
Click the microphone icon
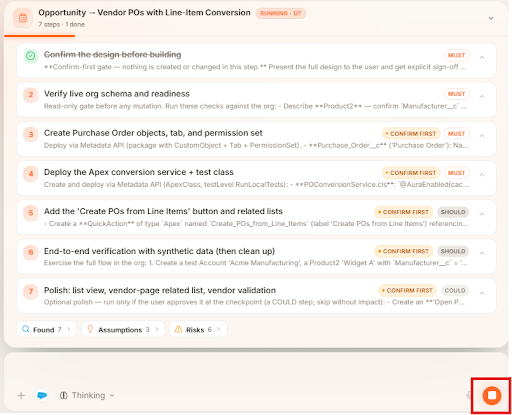(x=469, y=395)
